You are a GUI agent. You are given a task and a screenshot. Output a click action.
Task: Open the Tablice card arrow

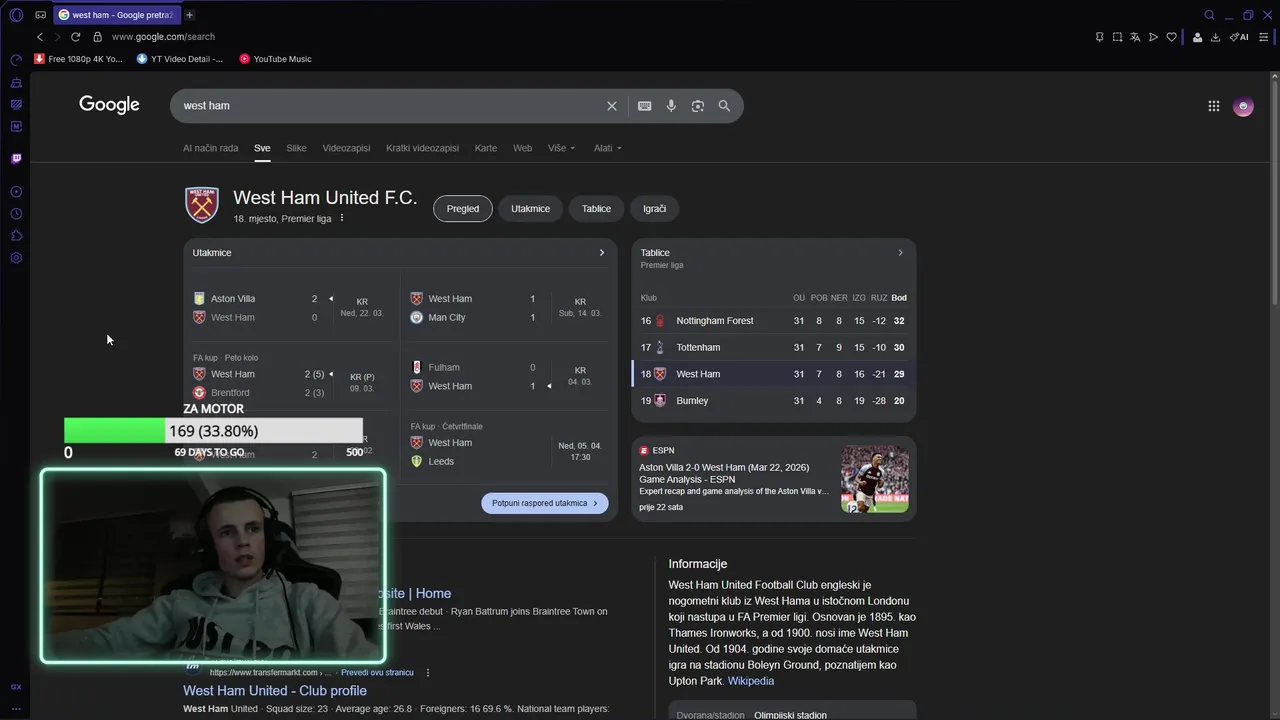pos(900,253)
